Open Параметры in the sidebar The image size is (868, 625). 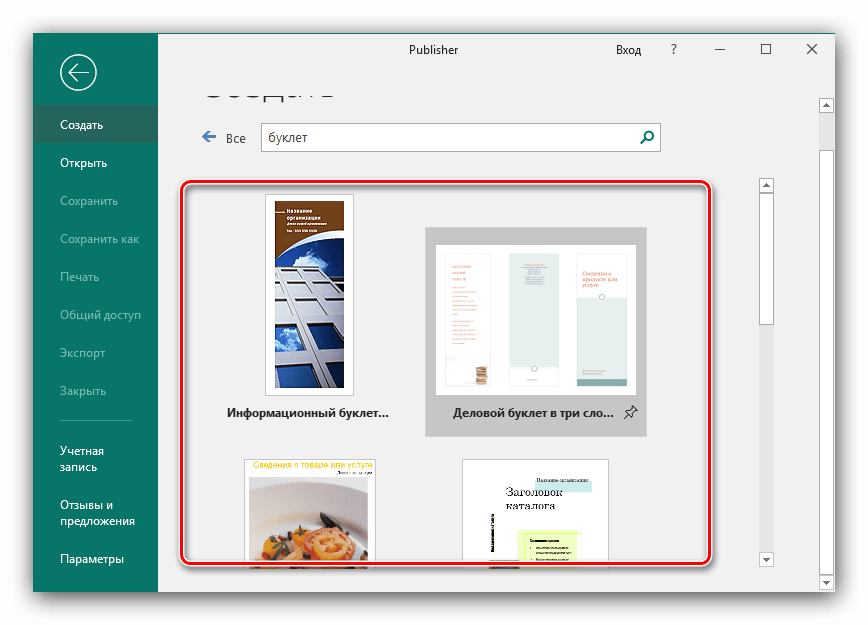(x=92, y=559)
